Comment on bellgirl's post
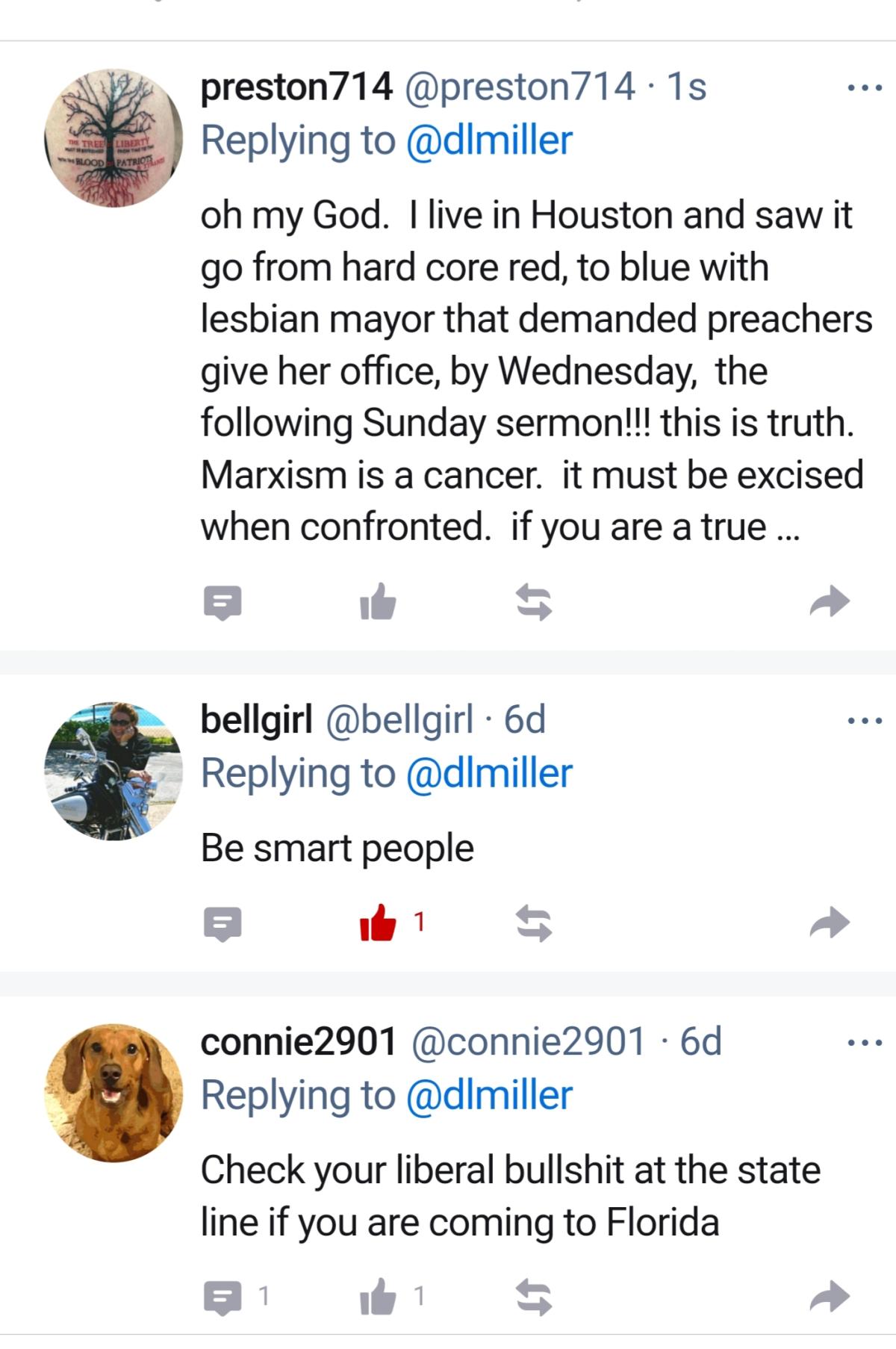This screenshot has height=1349, width=896. (x=223, y=924)
